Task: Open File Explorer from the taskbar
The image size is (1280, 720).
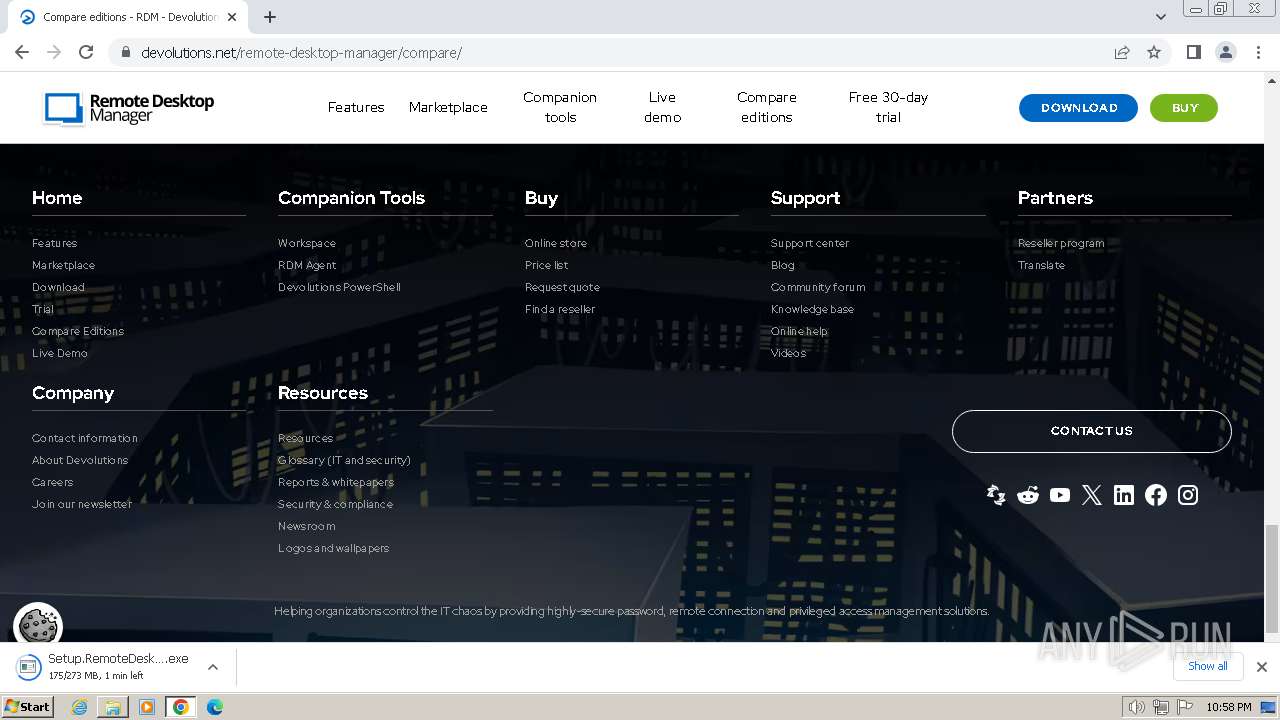Action: point(113,707)
